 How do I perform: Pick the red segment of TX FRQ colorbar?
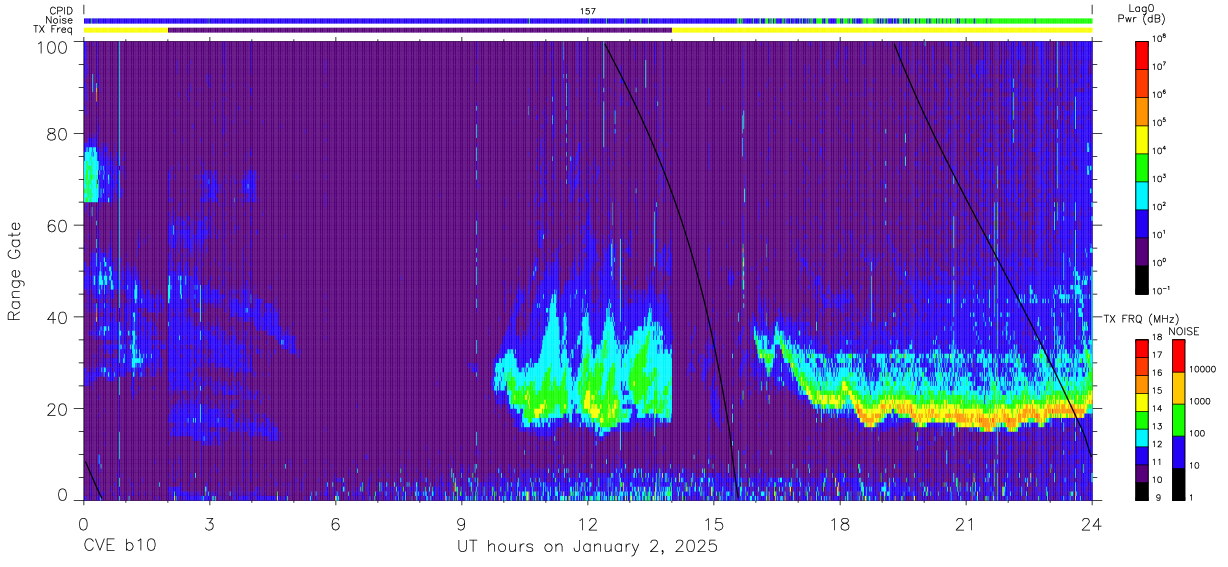tap(1141, 348)
